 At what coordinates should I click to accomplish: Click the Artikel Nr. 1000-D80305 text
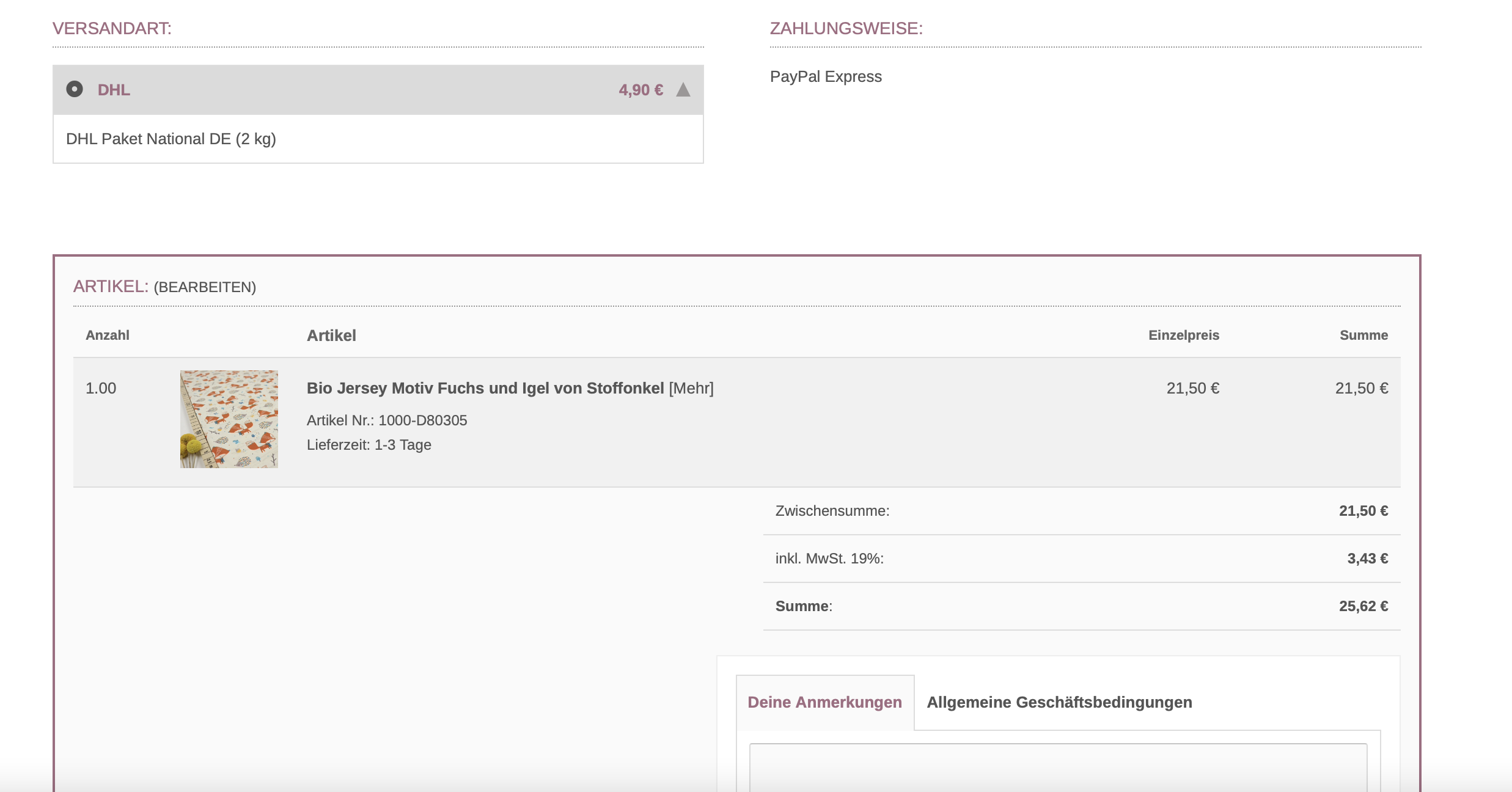point(387,420)
